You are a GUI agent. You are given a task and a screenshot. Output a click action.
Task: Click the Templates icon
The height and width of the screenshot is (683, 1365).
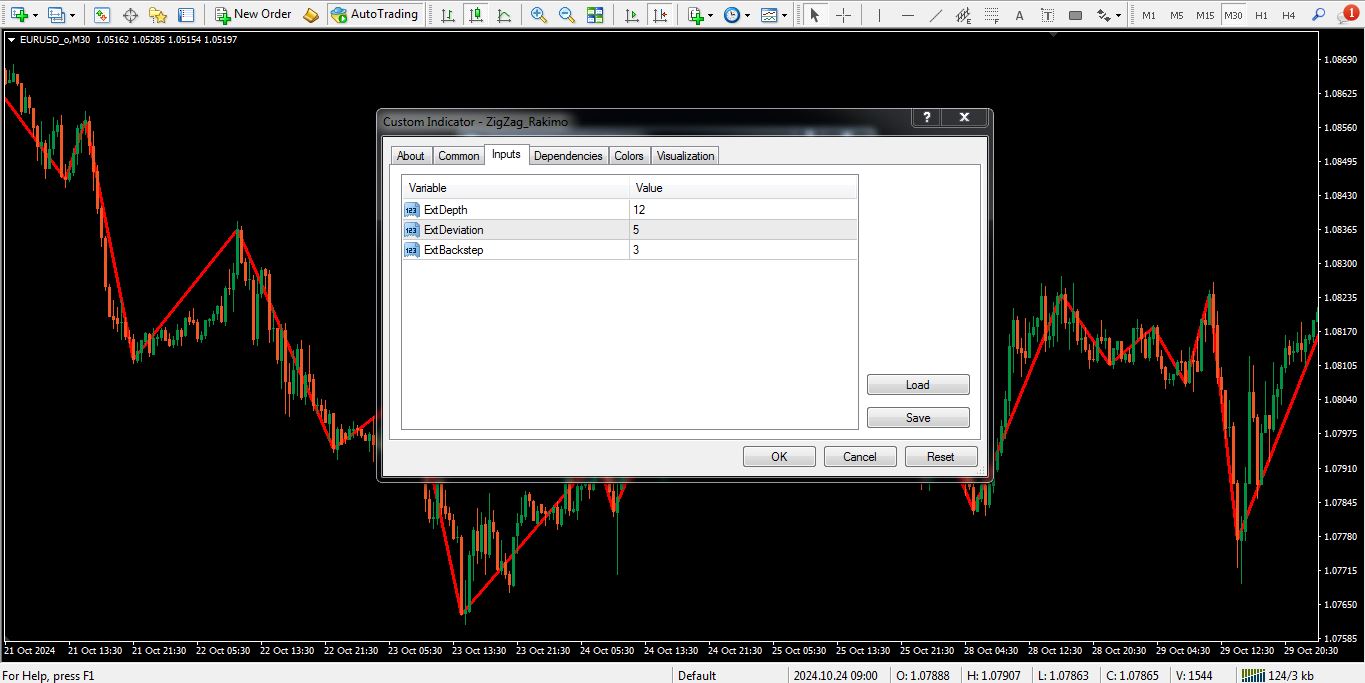tap(768, 15)
